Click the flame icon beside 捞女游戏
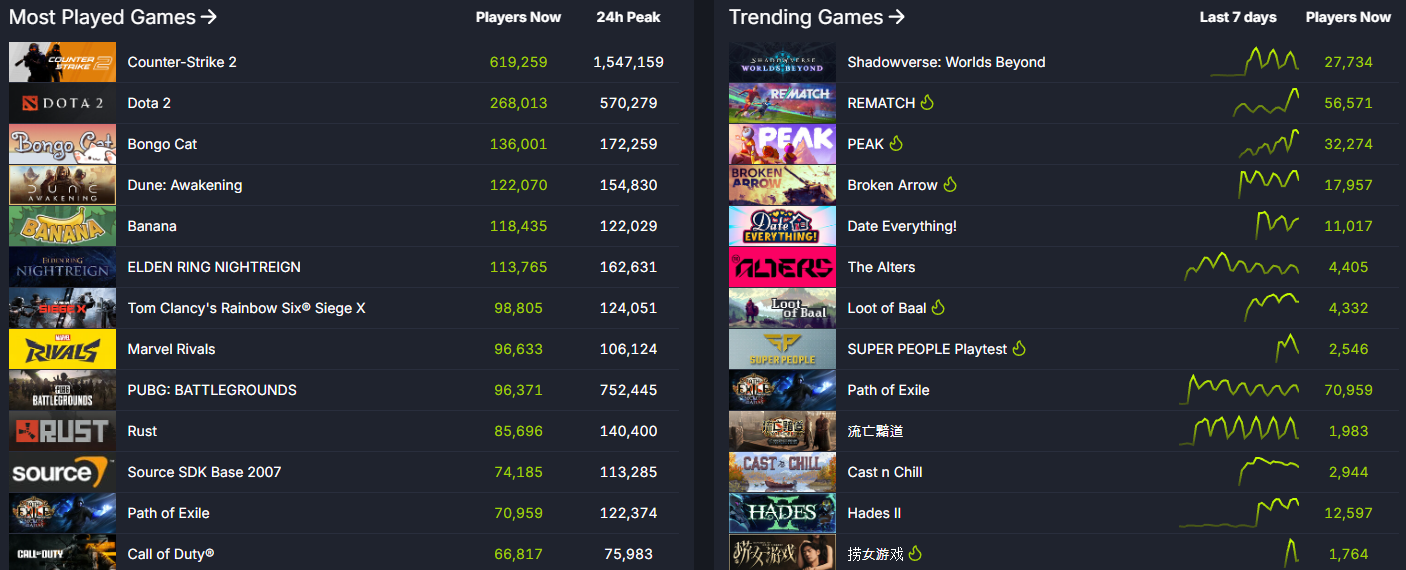 coord(915,553)
